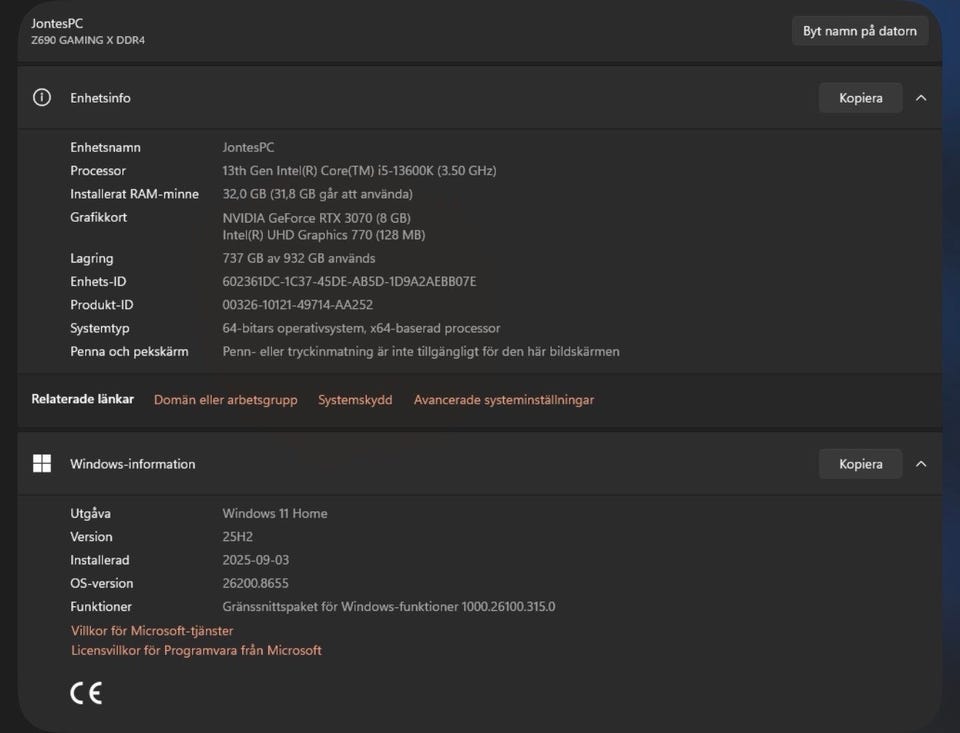The height and width of the screenshot is (733, 960).
Task: Select the Penn- eller tryckinmatning value text
Action: click(x=421, y=351)
